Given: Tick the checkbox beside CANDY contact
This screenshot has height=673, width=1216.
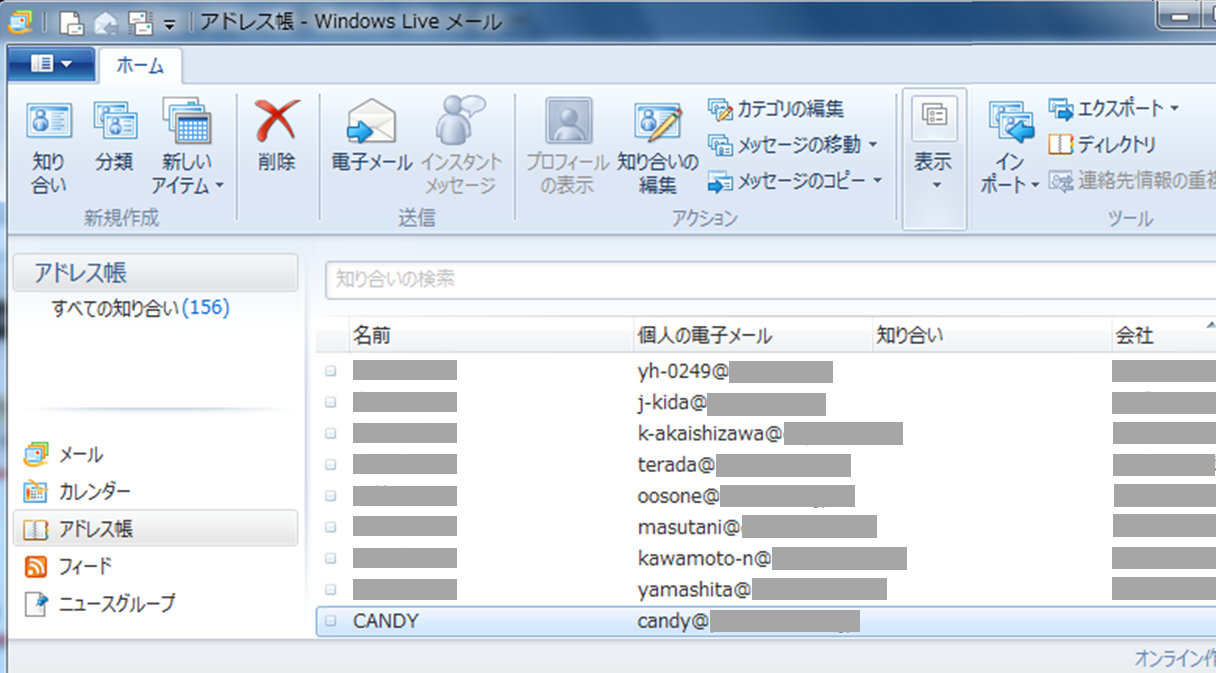Looking at the screenshot, I should 331,621.
